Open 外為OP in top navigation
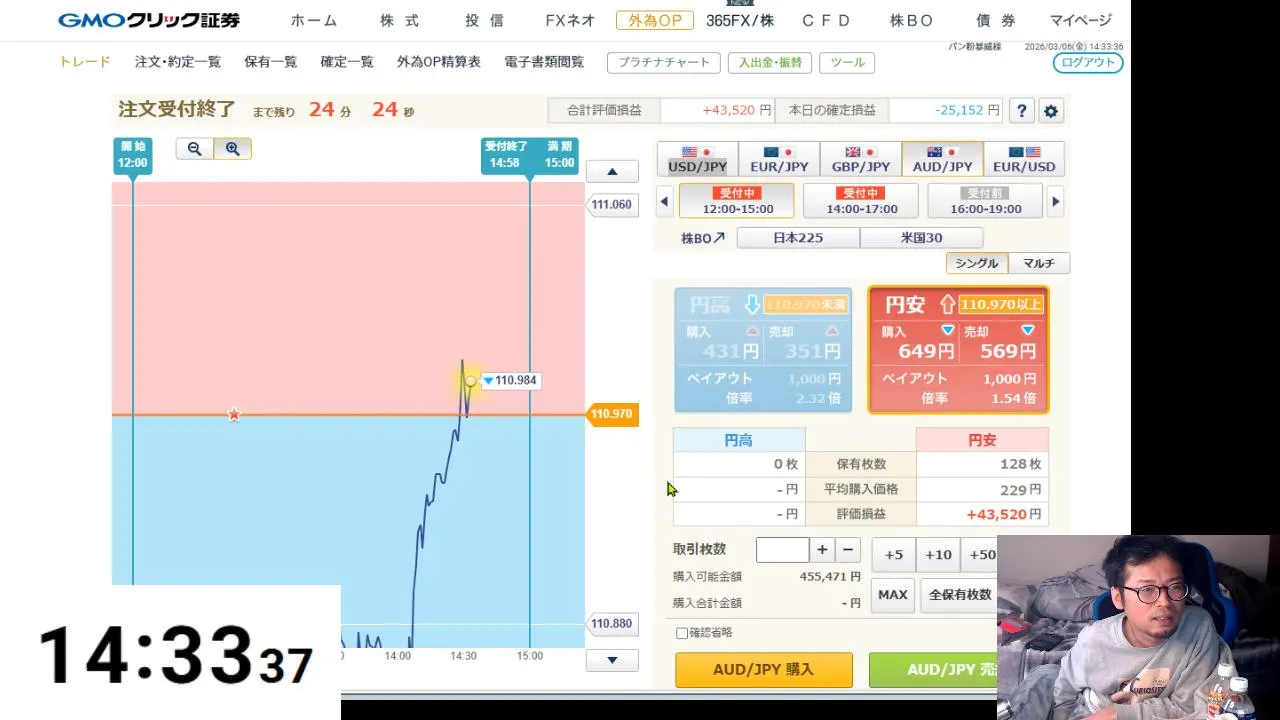The image size is (1280, 720). coord(655,21)
